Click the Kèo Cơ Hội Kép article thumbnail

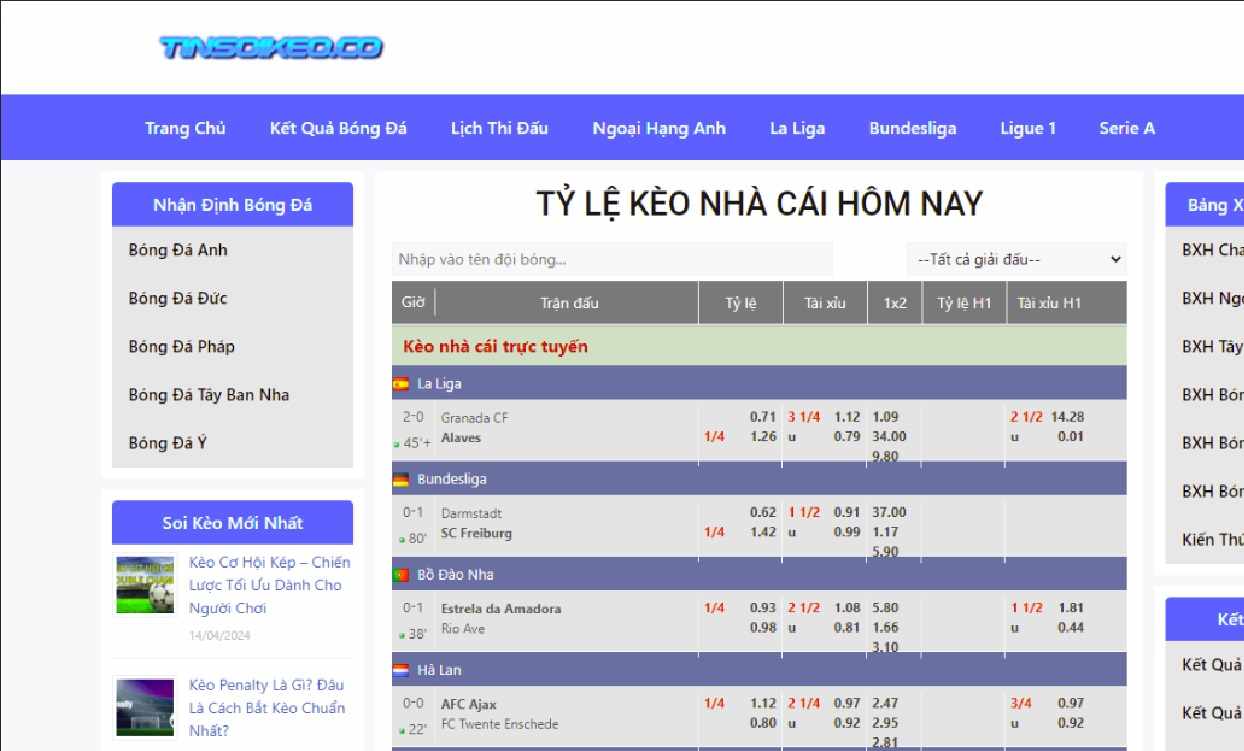tap(144, 584)
